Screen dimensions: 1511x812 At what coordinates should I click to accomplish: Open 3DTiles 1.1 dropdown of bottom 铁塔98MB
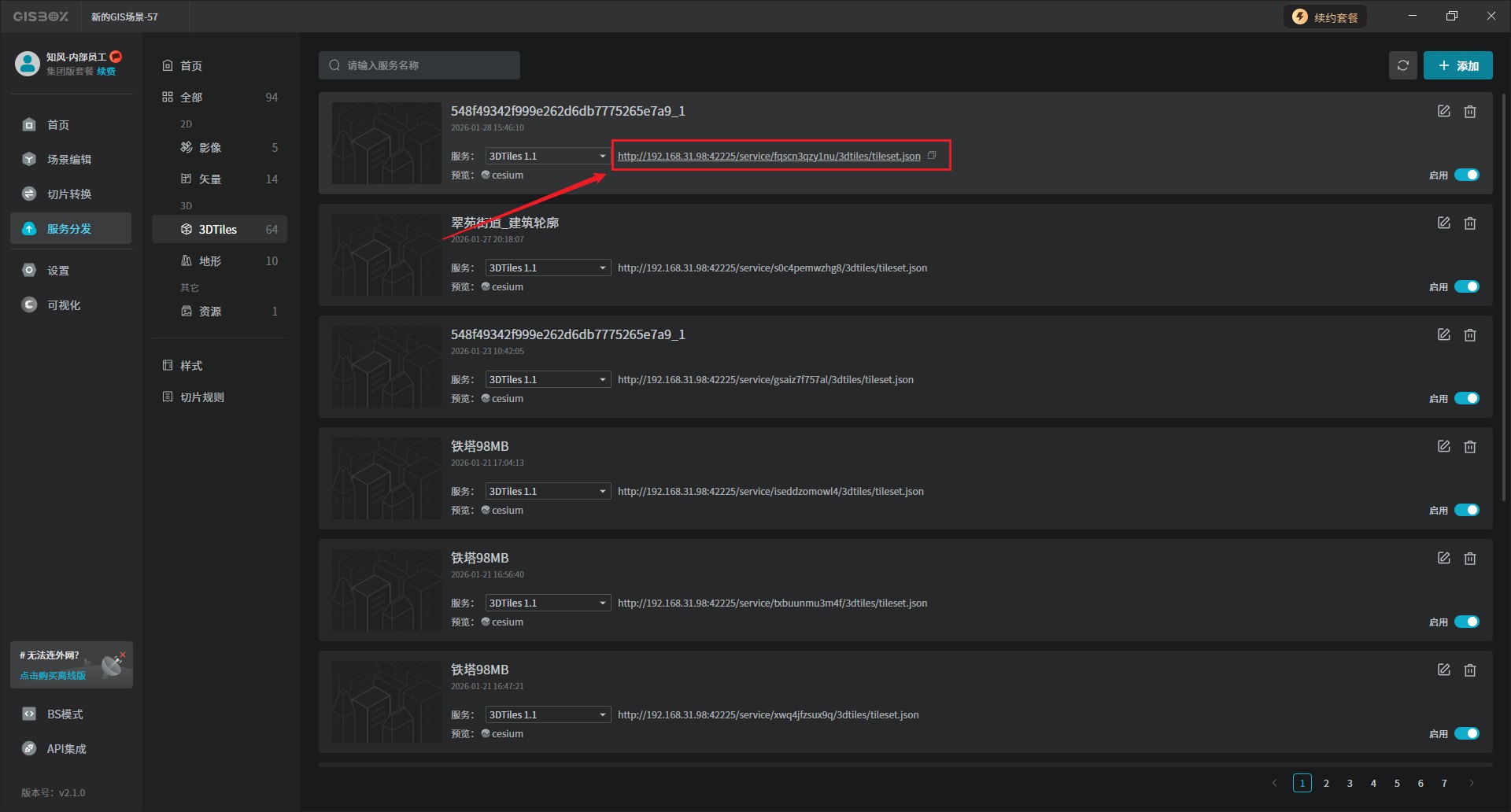(547, 715)
